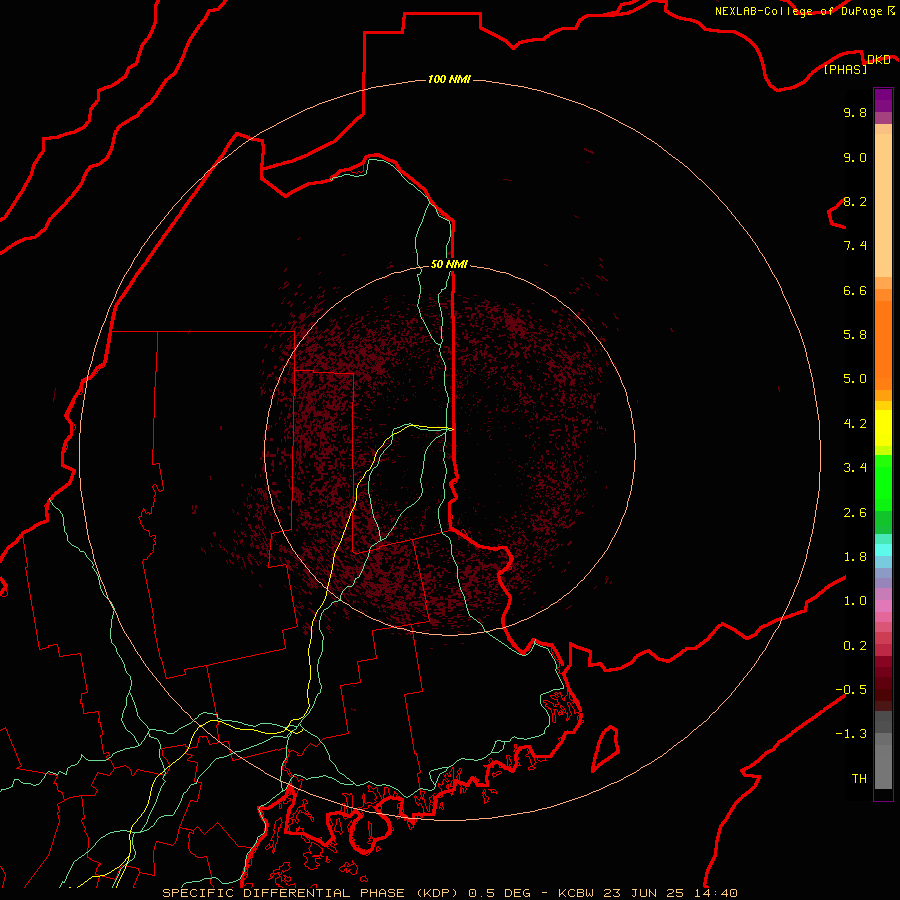900x900 pixels.
Task: Click the [PHAS] legend heading
Action: point(845,69)
